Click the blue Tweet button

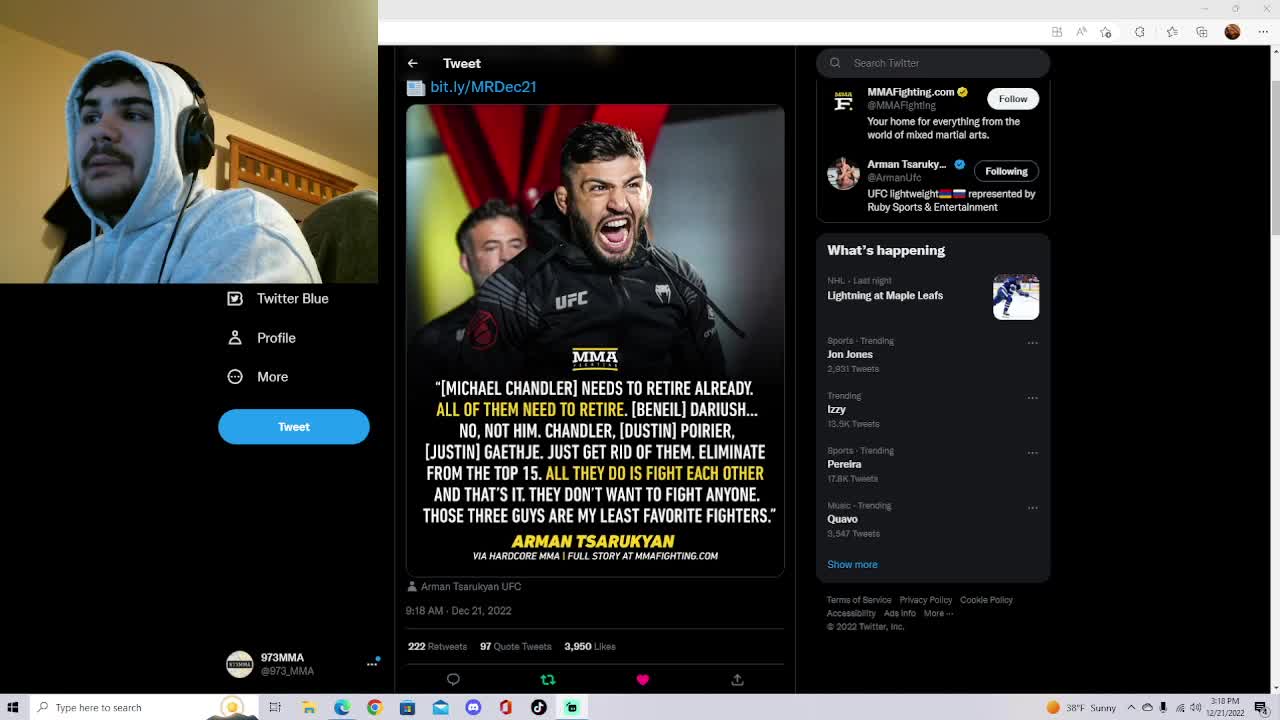[294, 427]
